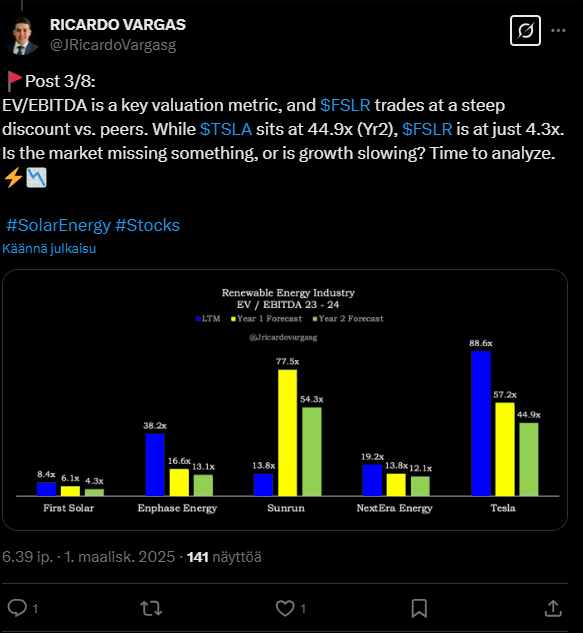Image resolution: width=583 pixels, height=633 pixels.
Task: Click the share upload icon
Action: [x=553, y=608]
